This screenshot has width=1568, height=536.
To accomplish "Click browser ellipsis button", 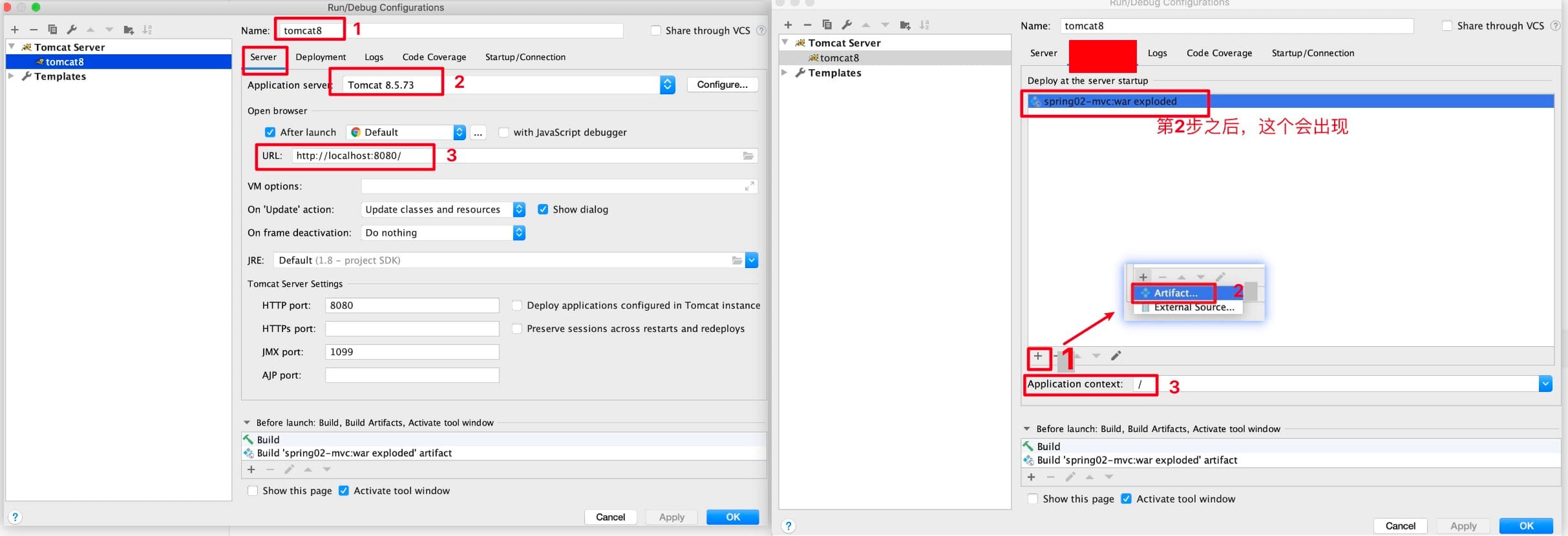I will pos(478,132).
